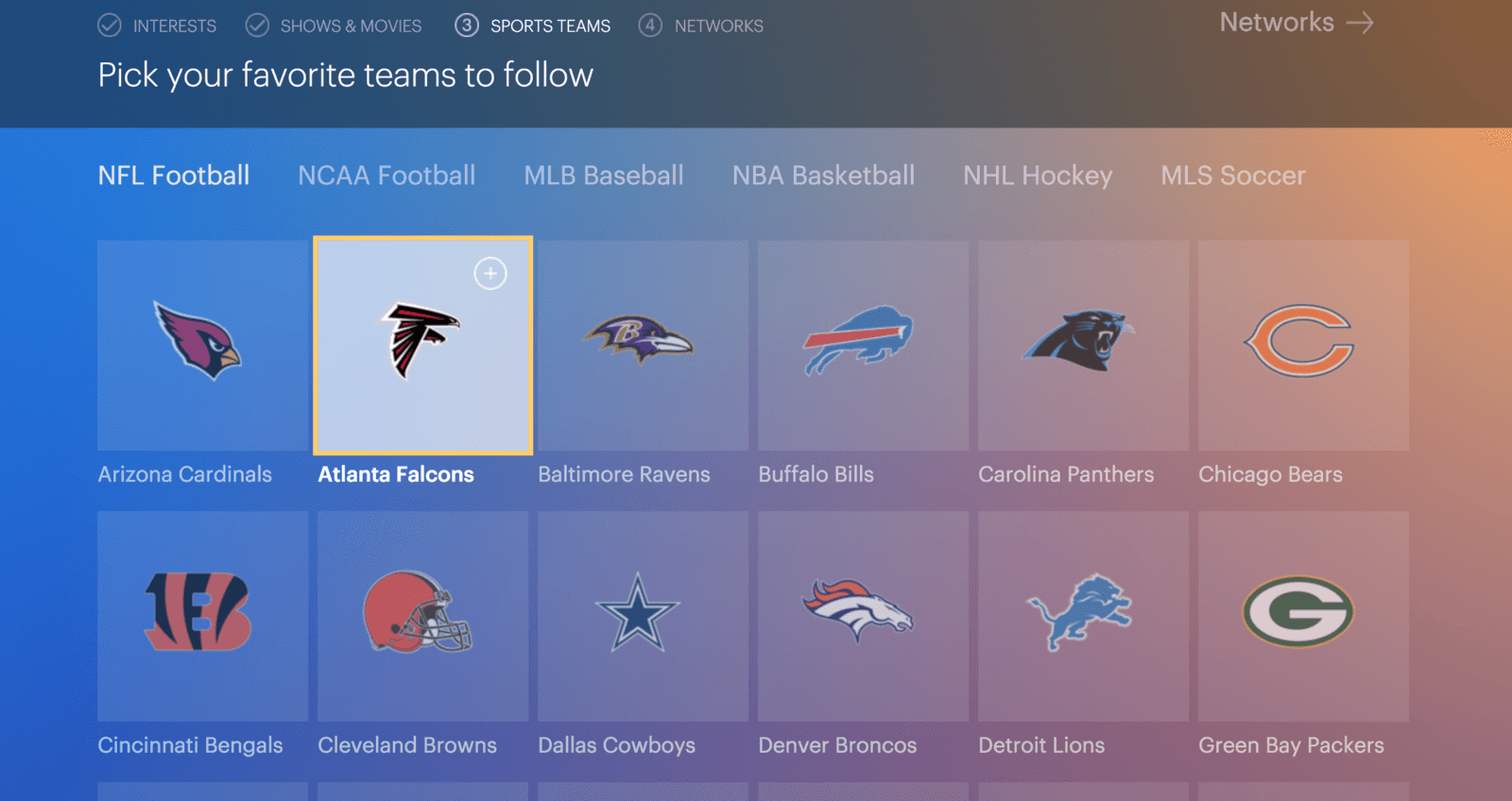This screenshot has width=1512, height=801.
Task: Switch to NBA Basketball tab
Action: point(823,176)
